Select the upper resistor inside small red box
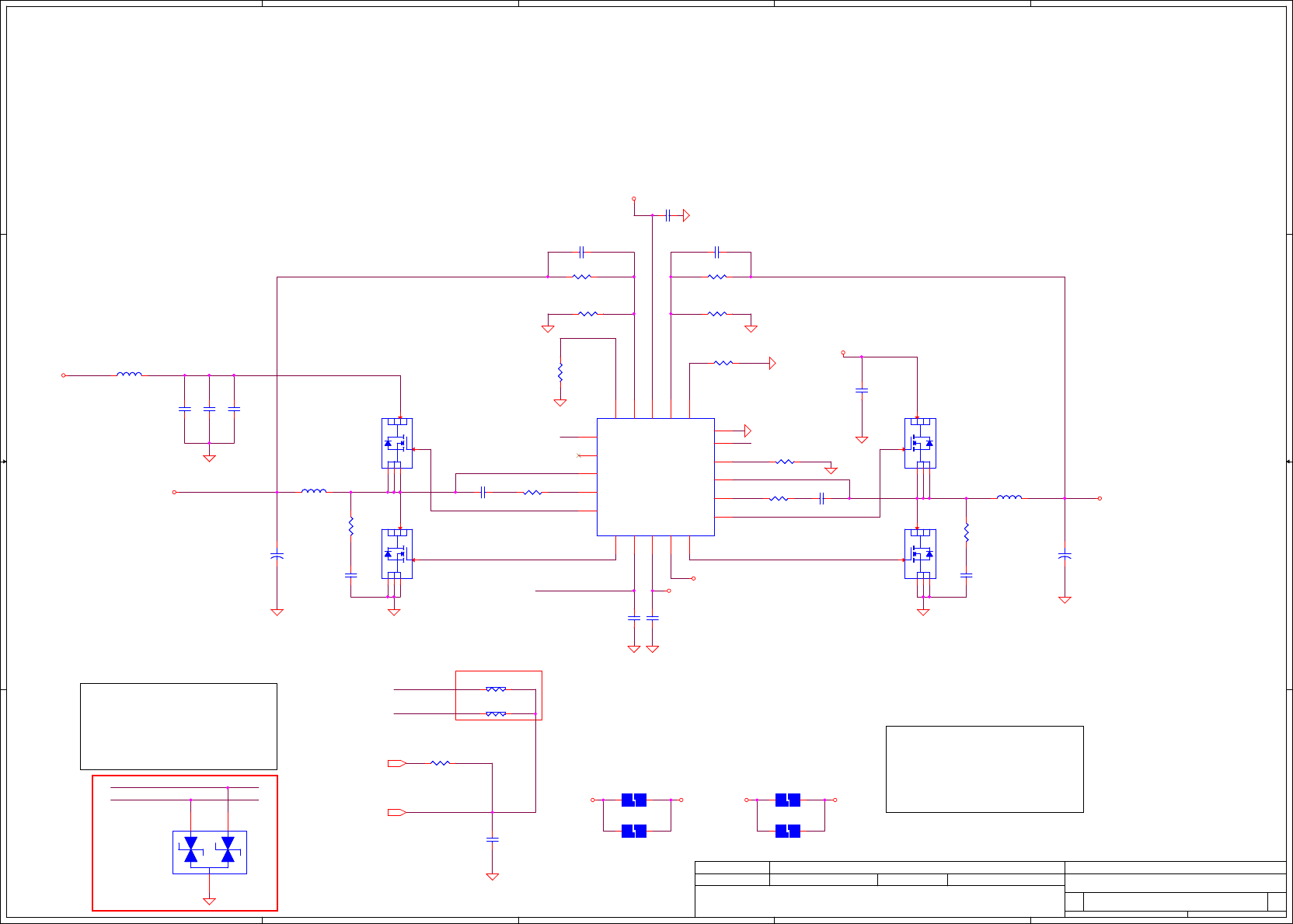The height and width of the screenshot is (924, 1293). tap(496, 689)
